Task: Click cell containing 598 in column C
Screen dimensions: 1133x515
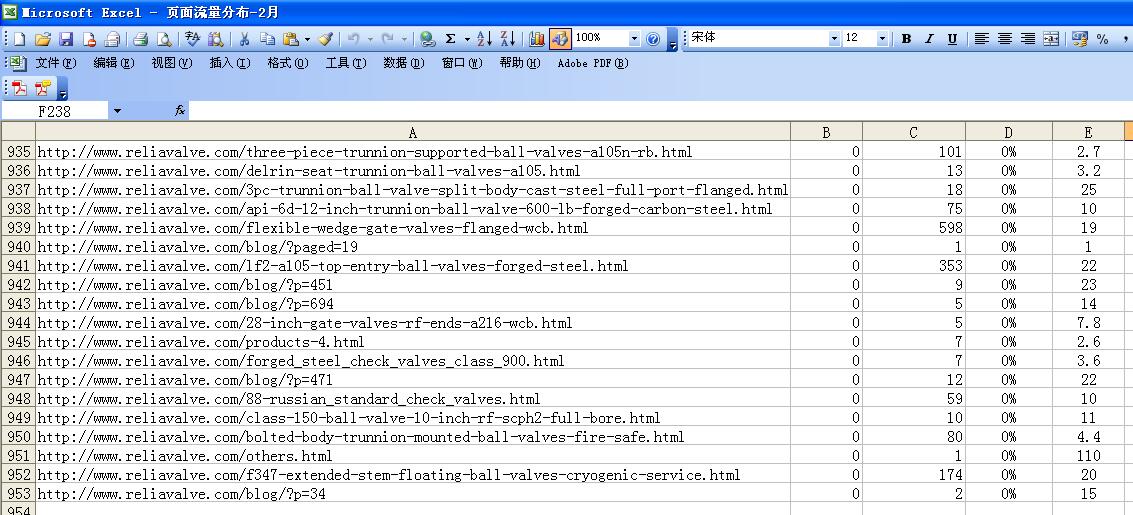Action: coord(914,228)
